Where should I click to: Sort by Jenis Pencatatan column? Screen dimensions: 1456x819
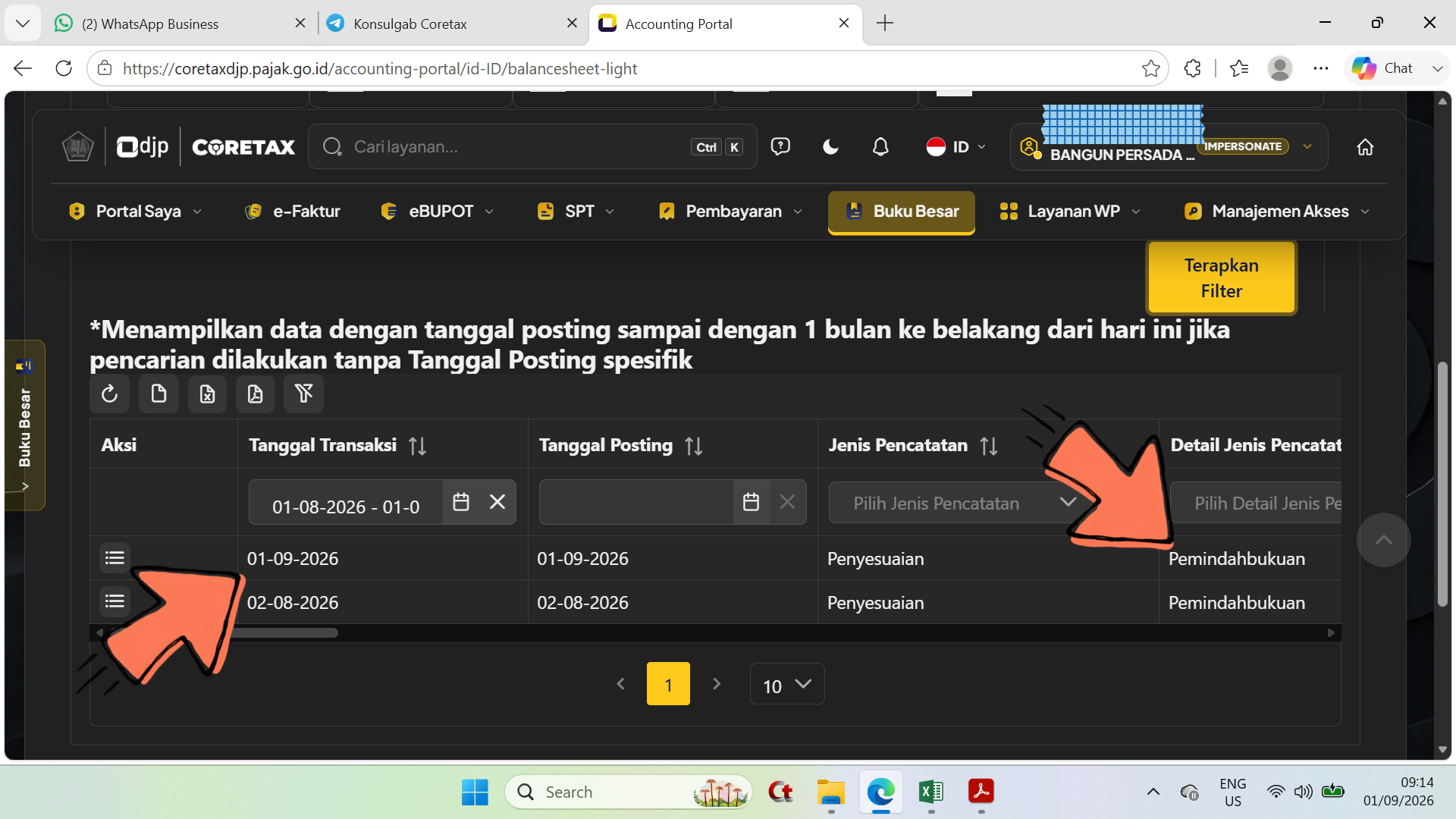click(989, 446)
